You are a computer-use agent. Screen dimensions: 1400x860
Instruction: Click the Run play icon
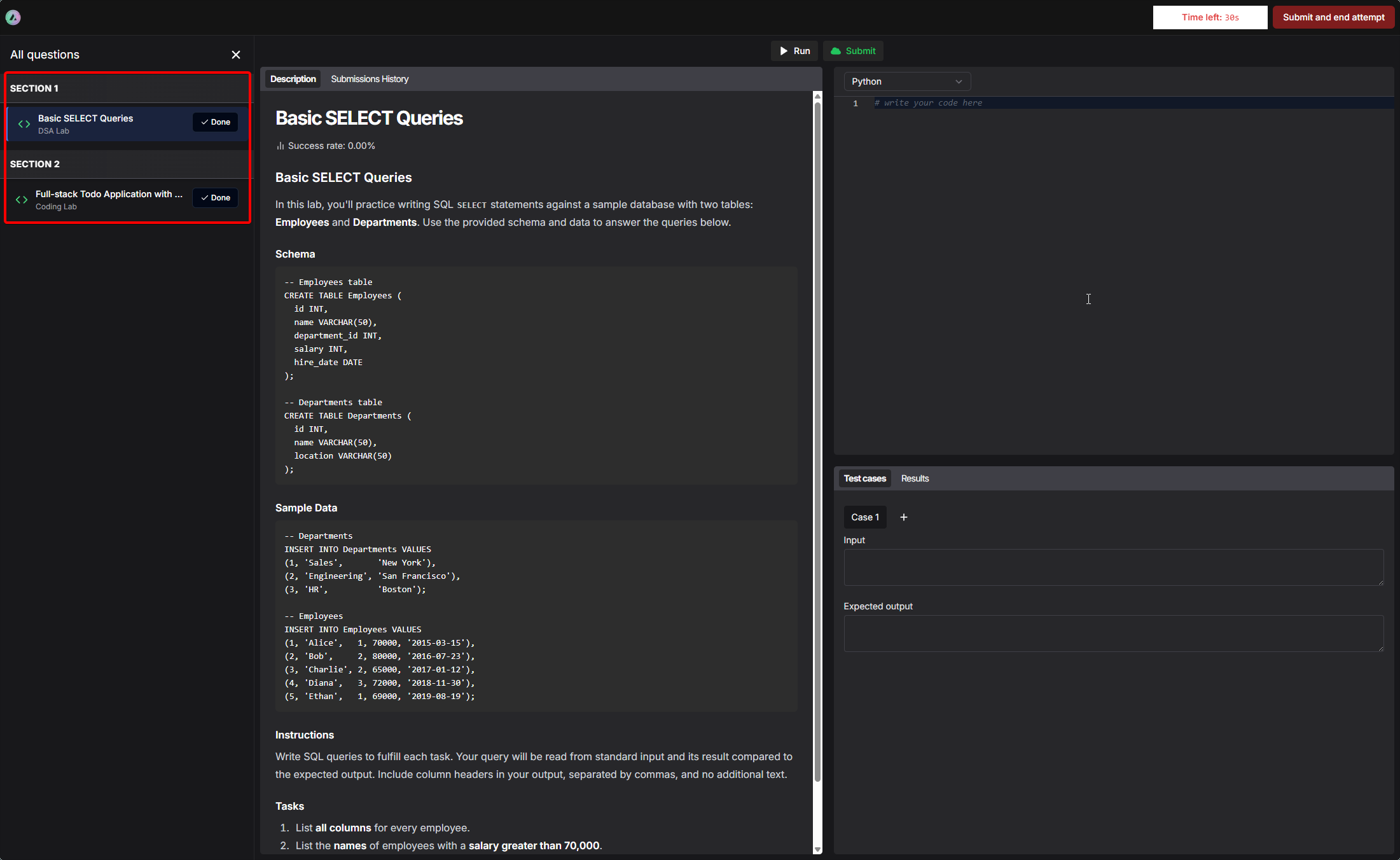(784, 51)
